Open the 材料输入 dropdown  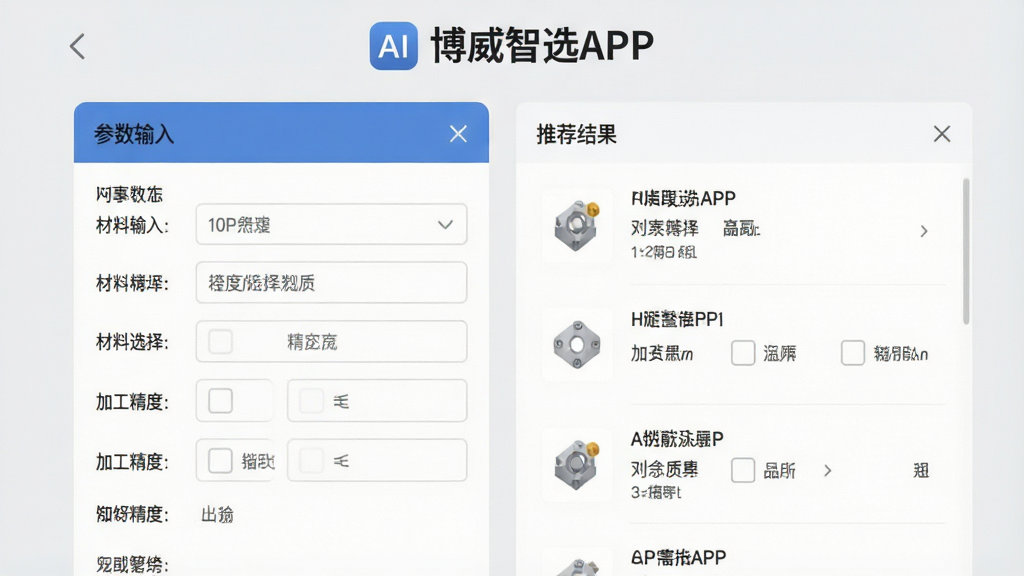tap(331, 225)
